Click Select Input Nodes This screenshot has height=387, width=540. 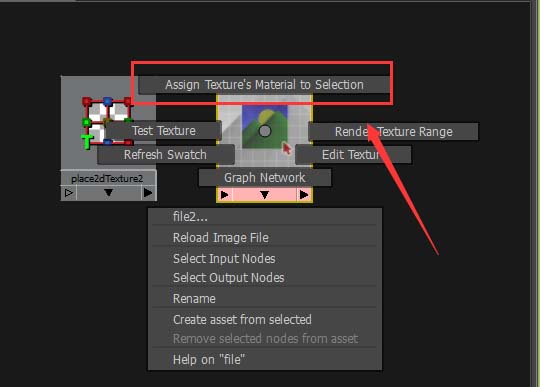pos(265,259)
